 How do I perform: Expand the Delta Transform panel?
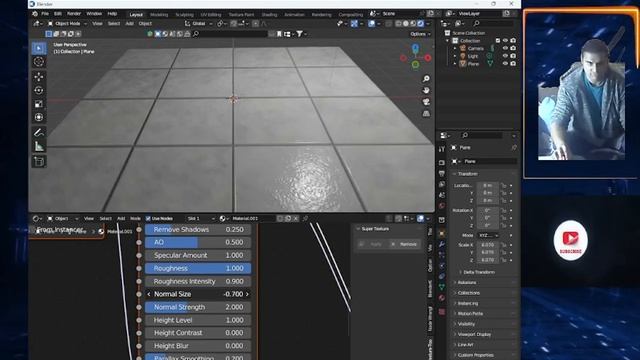coord(479,272)
